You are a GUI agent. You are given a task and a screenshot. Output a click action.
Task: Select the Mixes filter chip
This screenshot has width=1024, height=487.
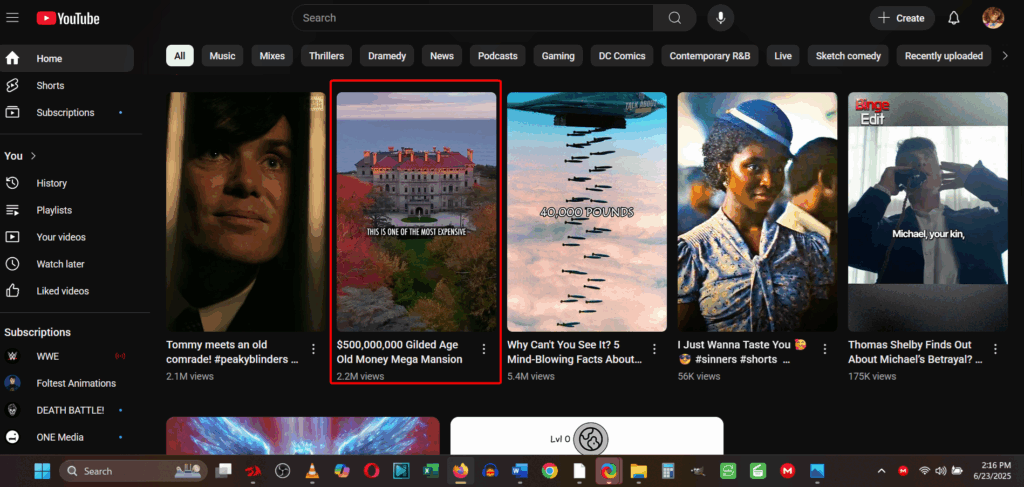point(272,55)
